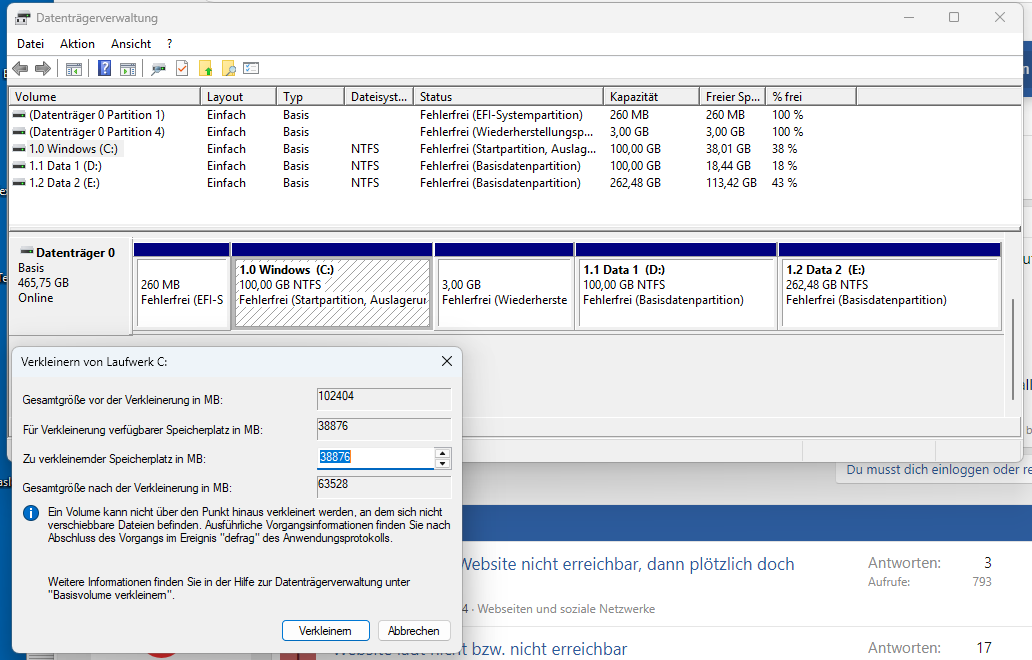Click the available shrink space field 38876
The image size is (1032, 660).
click(384, 428)
